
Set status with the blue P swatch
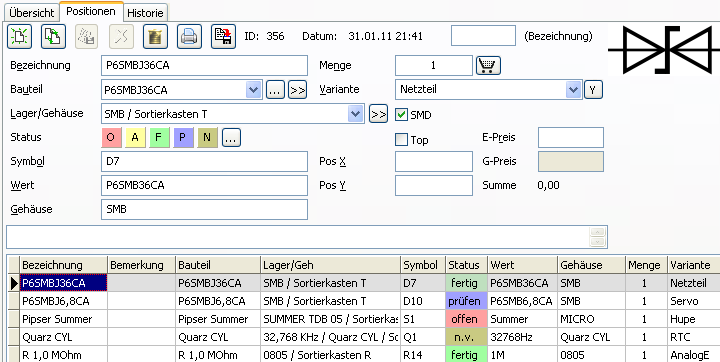click(183, 137)
